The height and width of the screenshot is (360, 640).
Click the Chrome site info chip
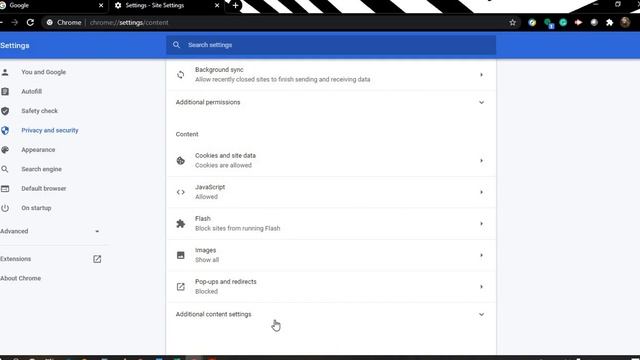[x=64, y=22]
